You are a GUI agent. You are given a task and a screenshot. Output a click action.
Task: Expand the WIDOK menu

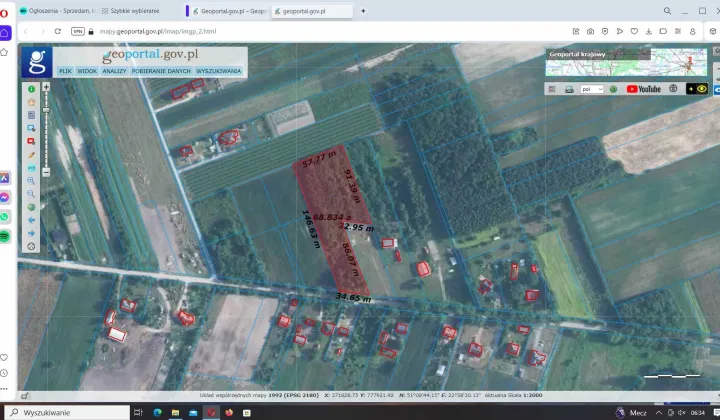pyautogui.click(x=87, y=72)
